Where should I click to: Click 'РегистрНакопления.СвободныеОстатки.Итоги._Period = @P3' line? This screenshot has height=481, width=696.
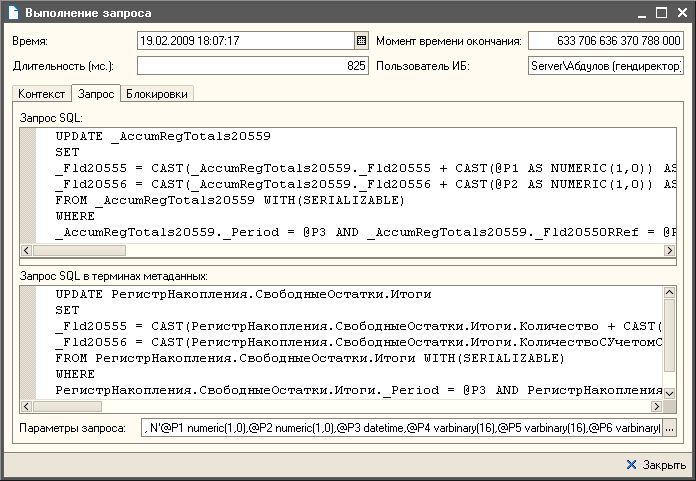pyautogui.click(x=359, y=390)
